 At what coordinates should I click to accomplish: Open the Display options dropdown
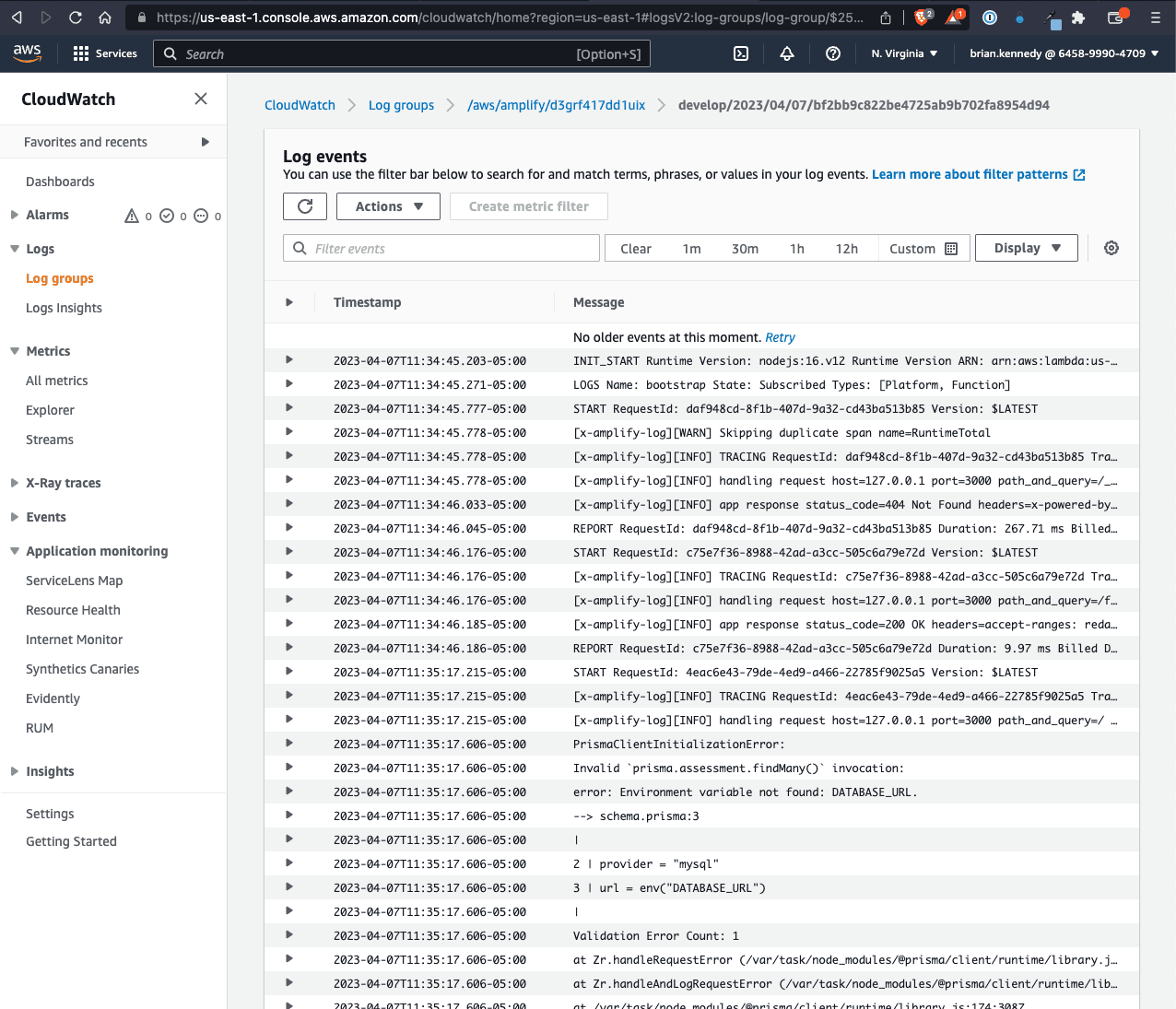(1026, 248)
